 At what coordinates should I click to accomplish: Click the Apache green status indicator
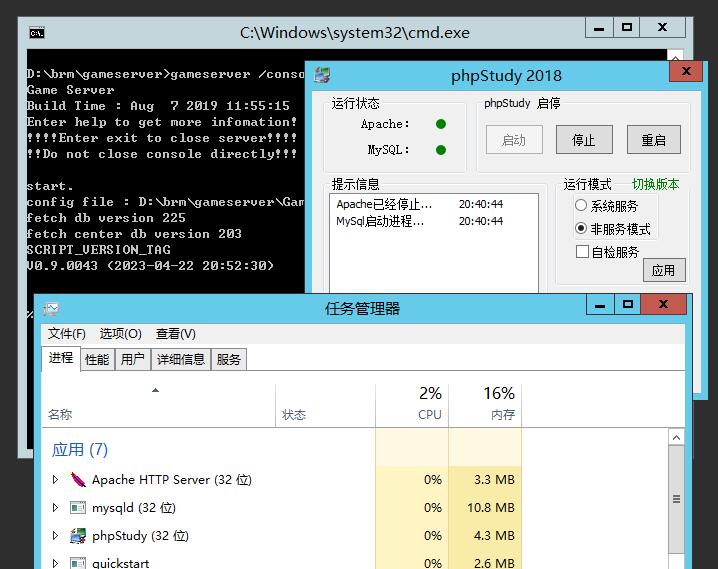coord(441,124)
